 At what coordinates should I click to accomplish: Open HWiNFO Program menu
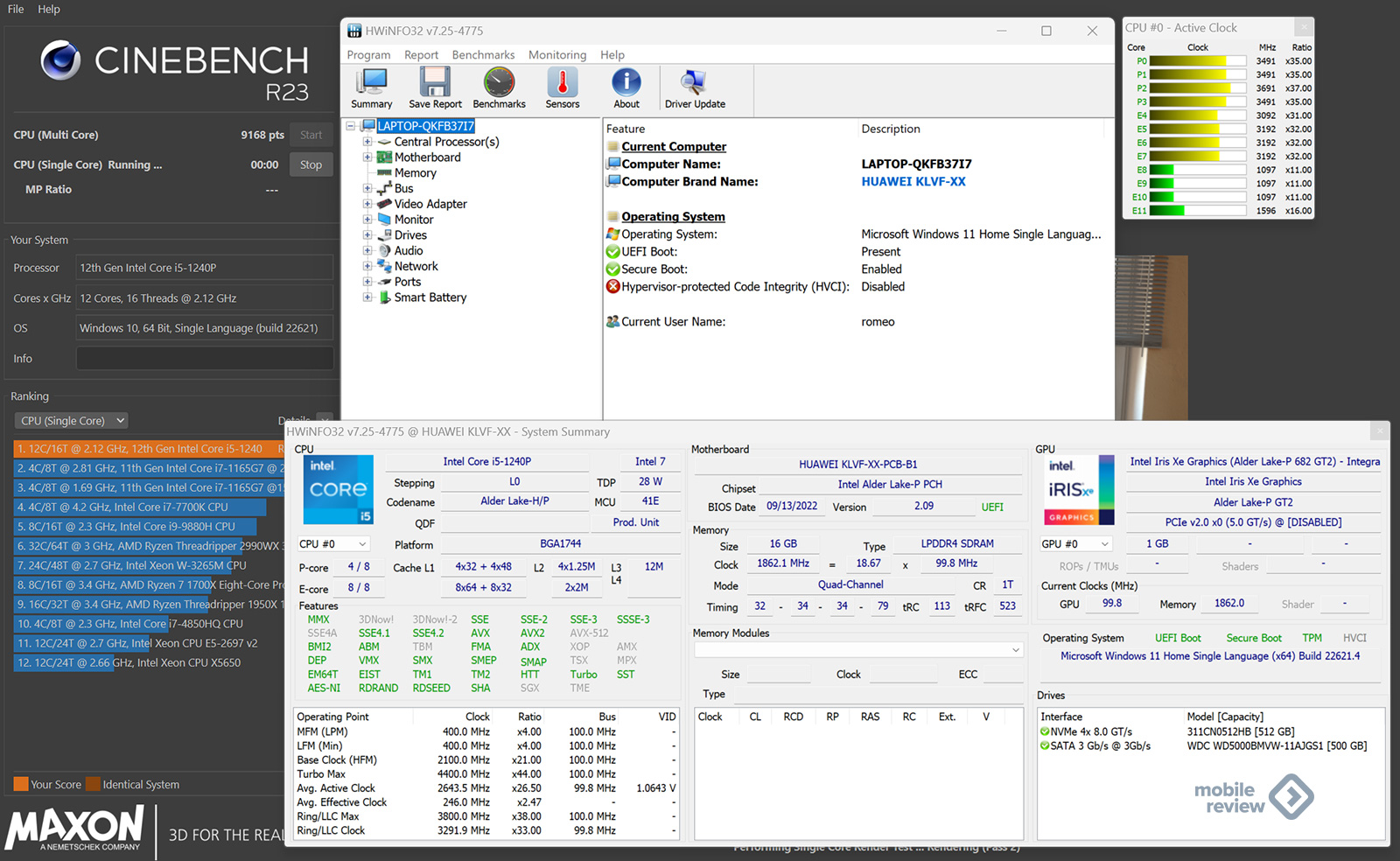pos(368,54)
